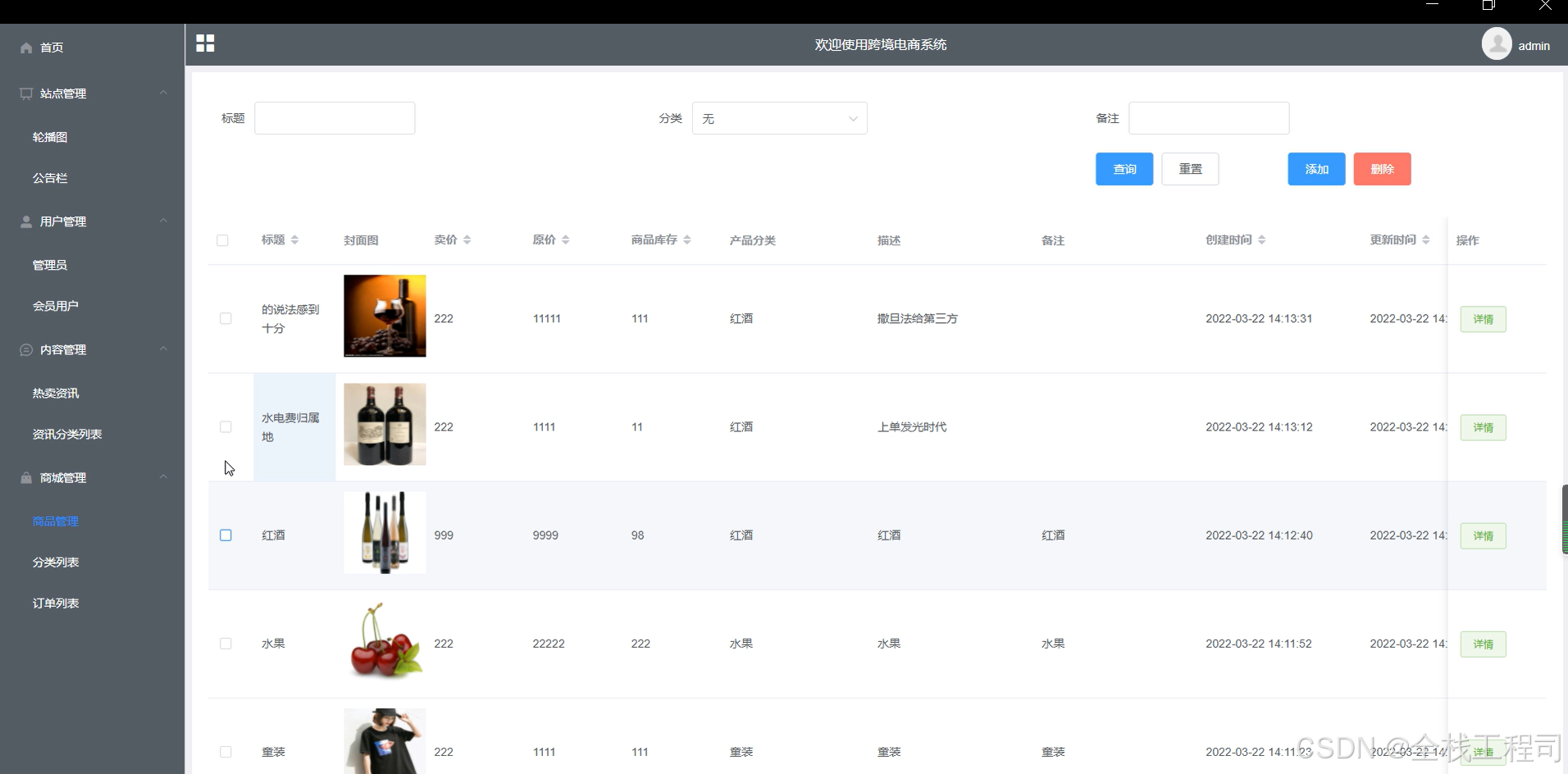Image resolution: width=1568 pixels, height=774 pixels.
Task: Click the 商城管理 shop icon
Action: (26, 477)
